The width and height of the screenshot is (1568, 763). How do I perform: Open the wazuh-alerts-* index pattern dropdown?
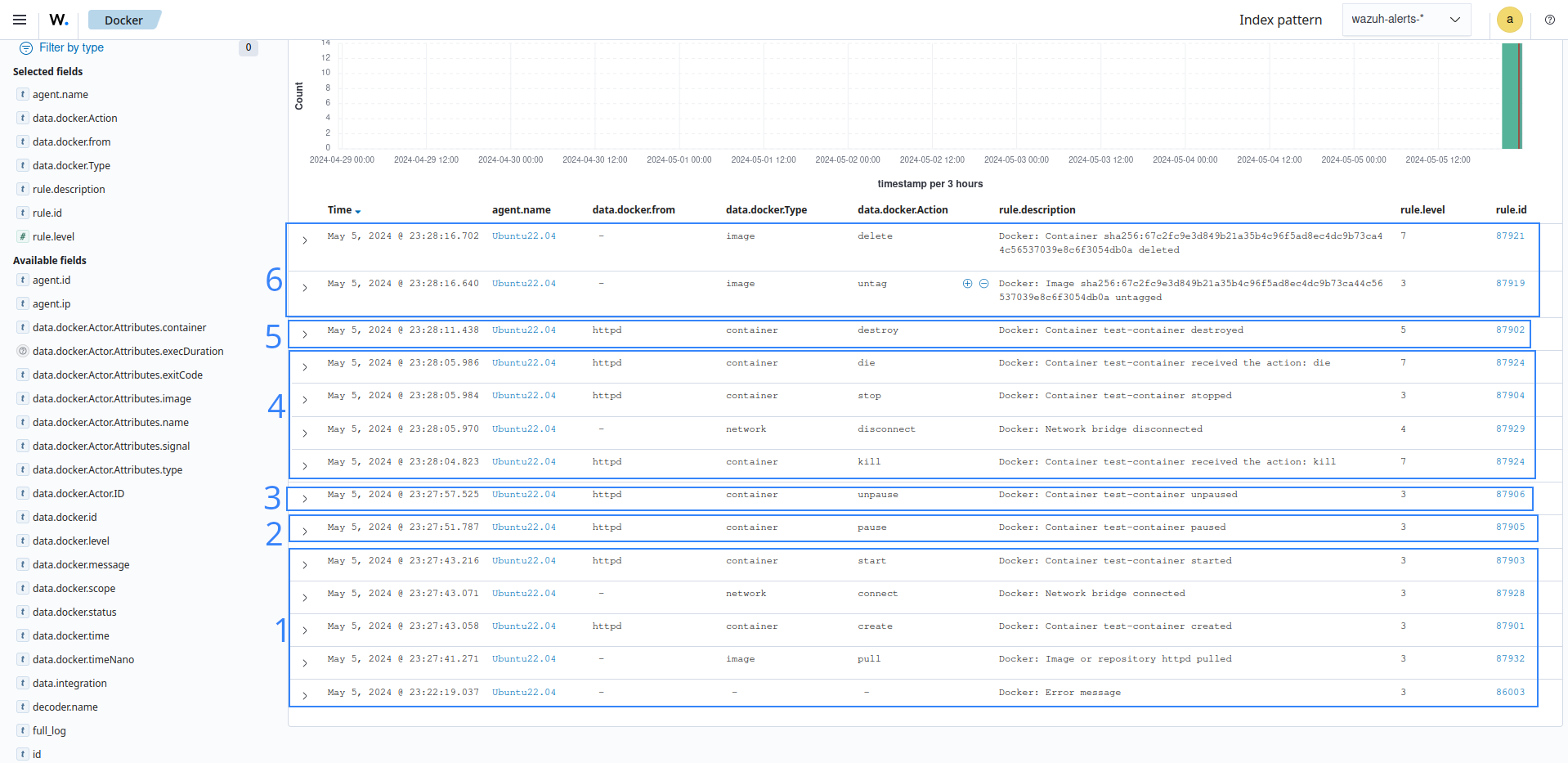click(1405, 19)
